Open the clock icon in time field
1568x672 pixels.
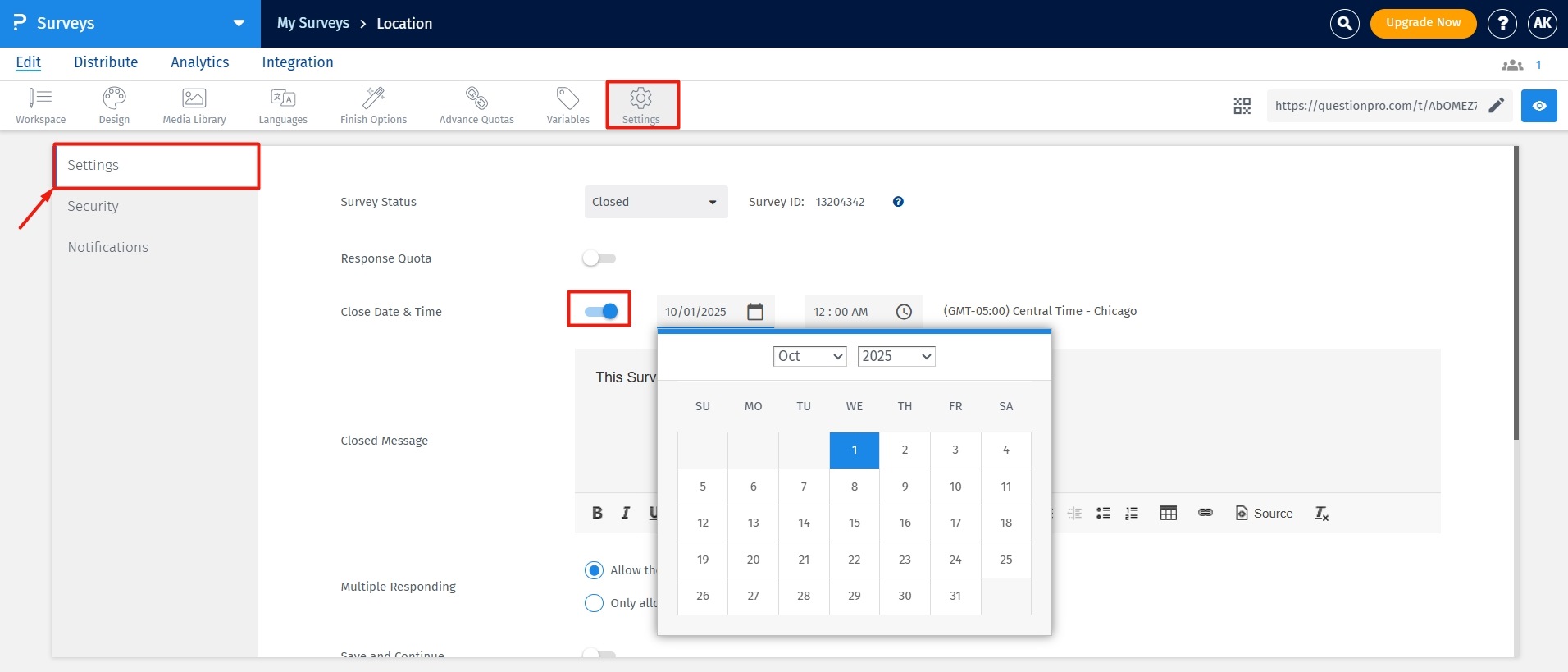coord(904,312)
